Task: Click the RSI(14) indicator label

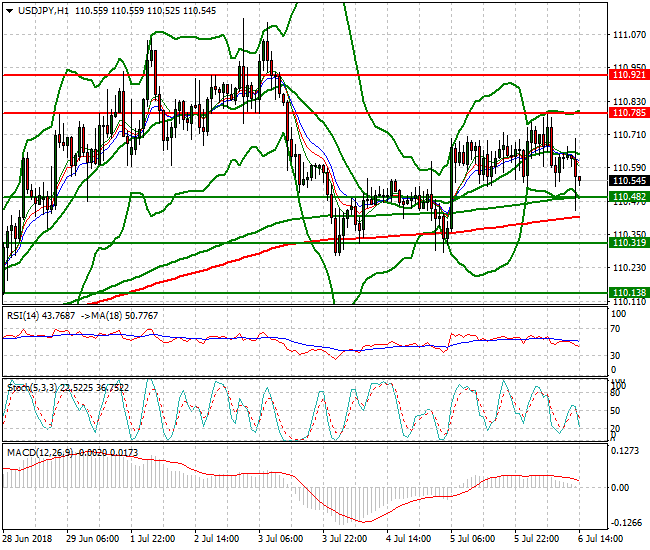Action: 23,316
